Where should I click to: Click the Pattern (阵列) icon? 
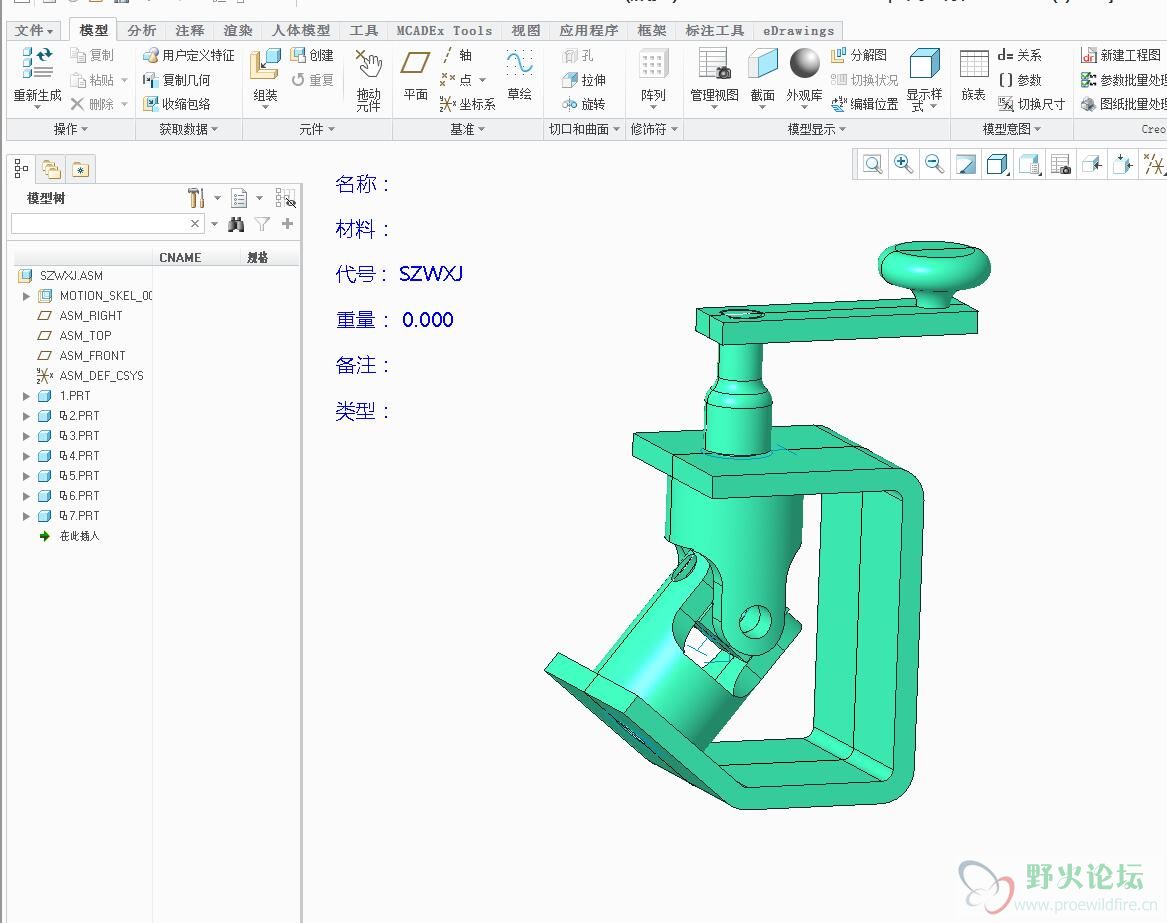point(653,74)
